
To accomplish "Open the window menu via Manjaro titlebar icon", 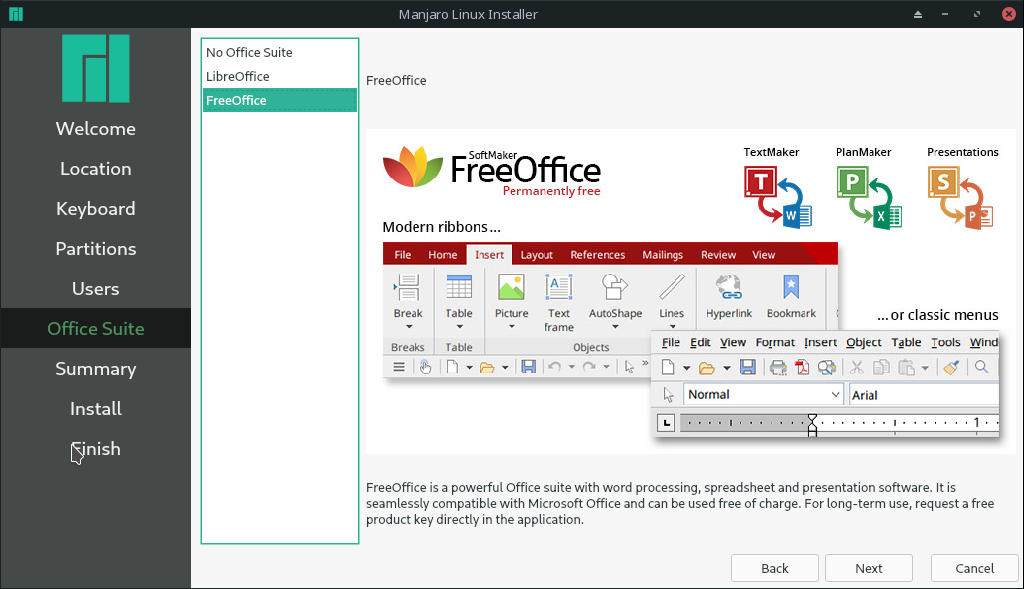I will (16, 14).
